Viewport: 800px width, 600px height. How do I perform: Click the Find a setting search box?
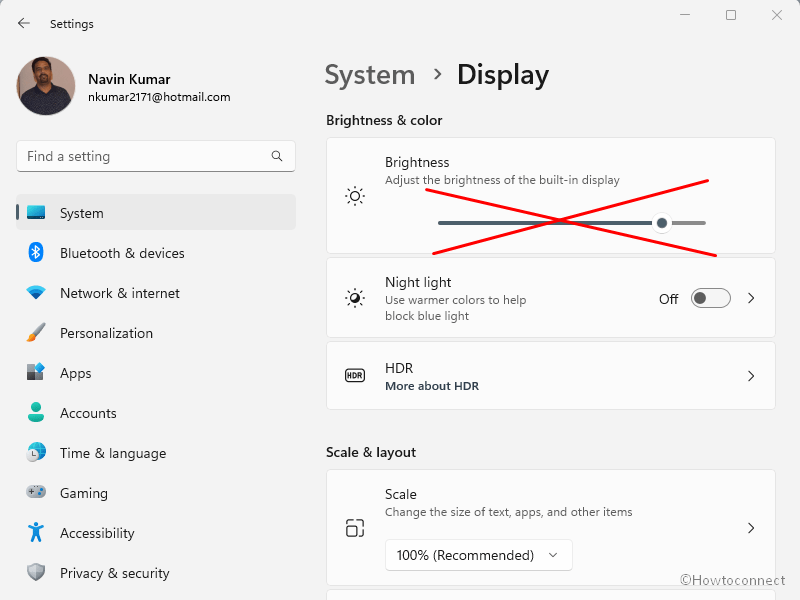coord(156,156)
